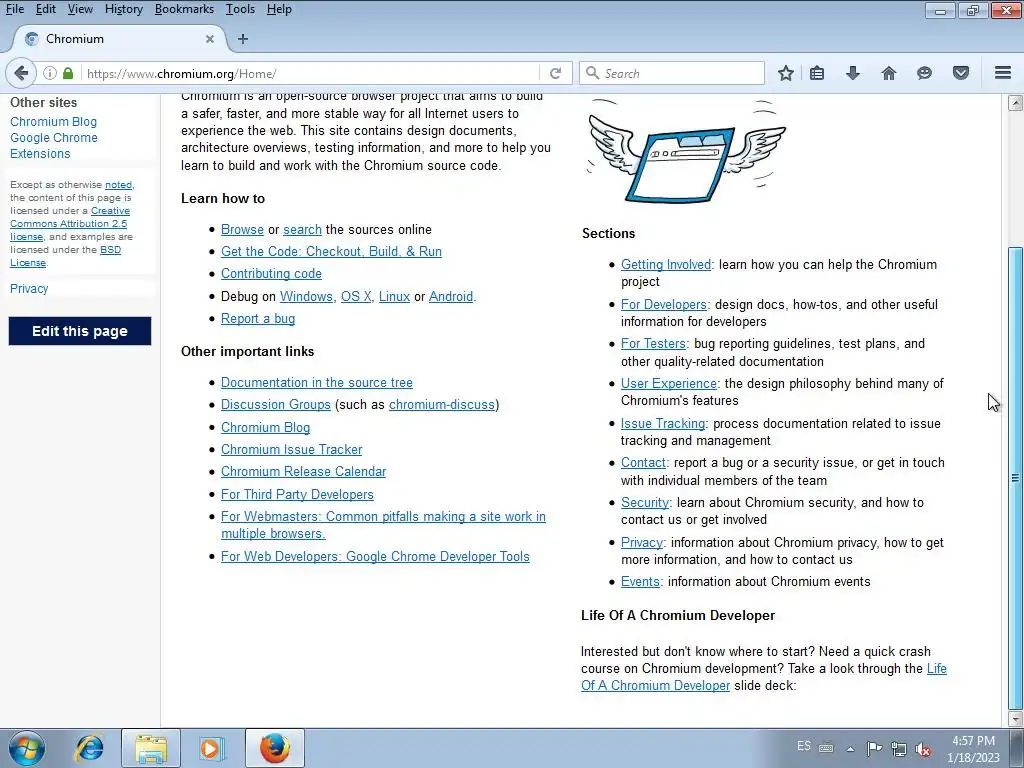
Task: Open the For Developers section link
Action: tap(664, 304)
